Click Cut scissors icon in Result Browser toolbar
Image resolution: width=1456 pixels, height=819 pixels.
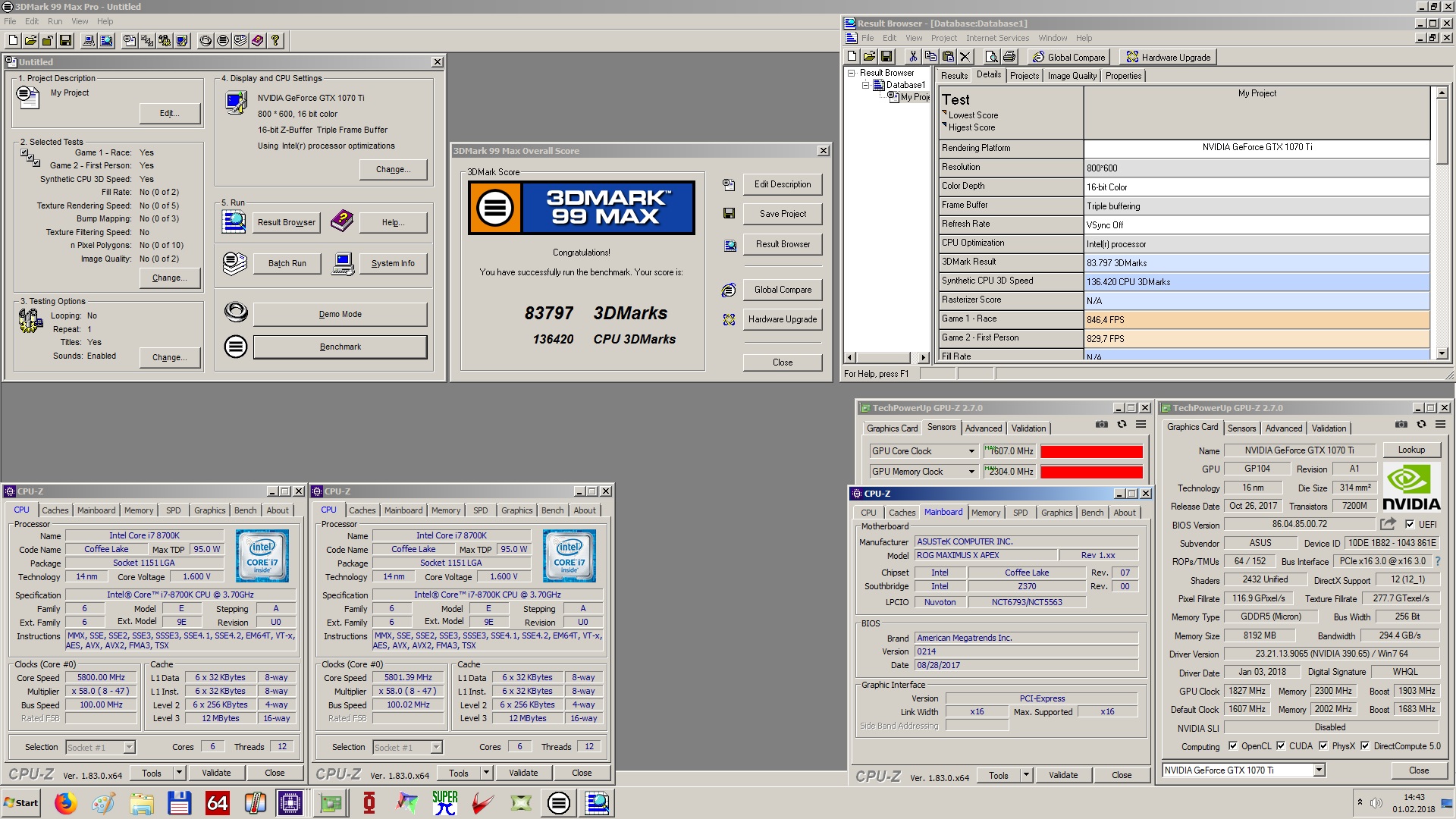pos(912,56)
